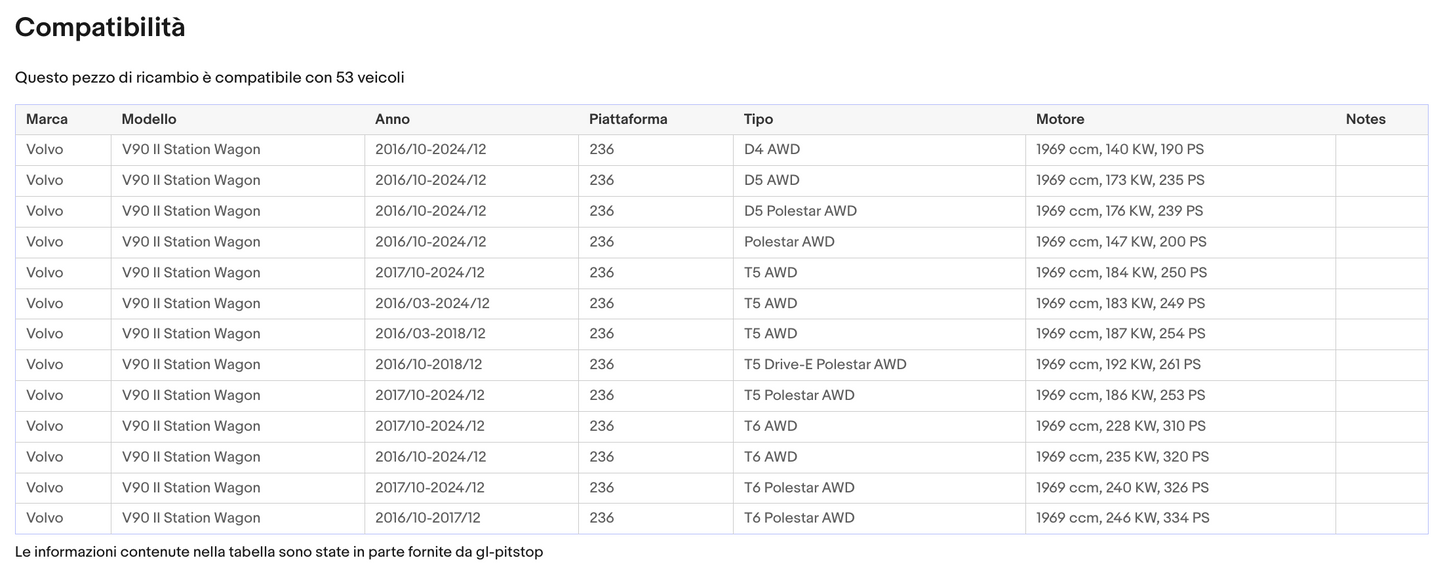Click the Piattaforma column header
The image size is (1445, 577).
coord(628,119)
